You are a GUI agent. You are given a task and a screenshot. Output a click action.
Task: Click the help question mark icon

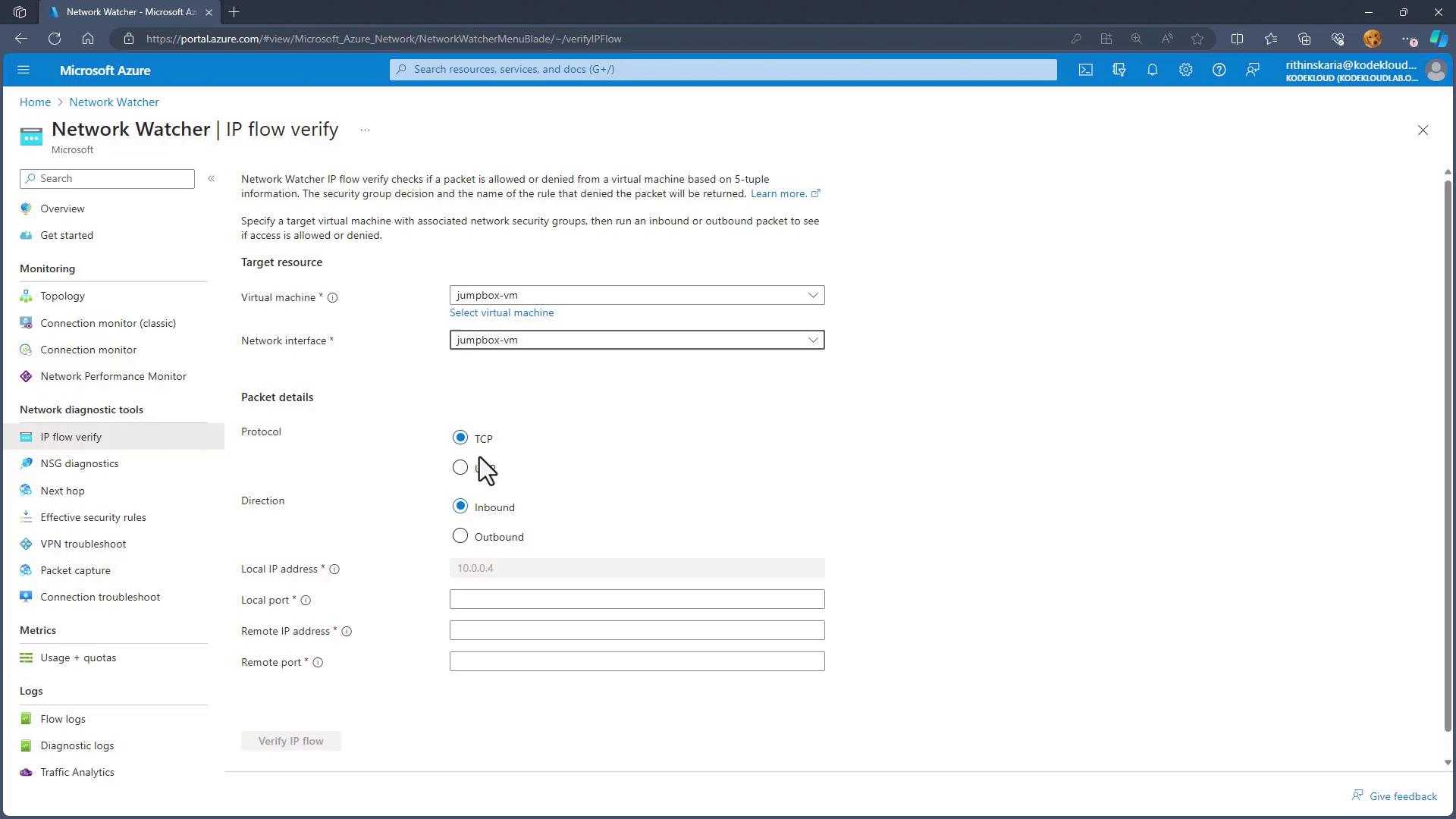point(1219,70)
